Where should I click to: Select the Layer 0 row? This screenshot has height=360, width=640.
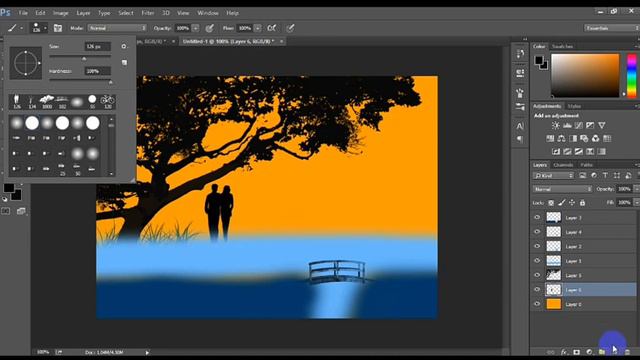[583, 304]
